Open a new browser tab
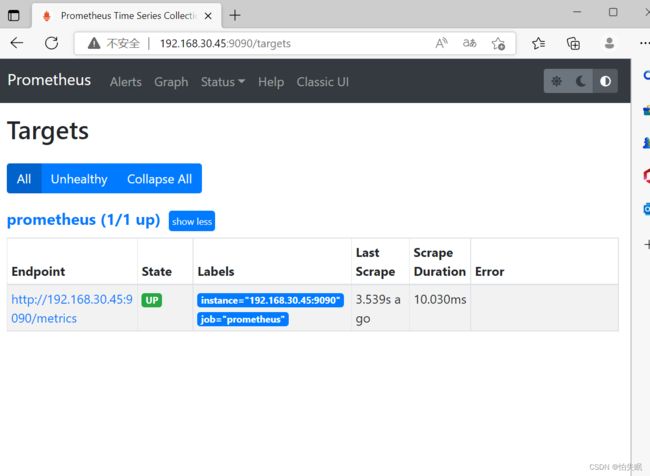The image size is (650, 476). tap(235, 15)
